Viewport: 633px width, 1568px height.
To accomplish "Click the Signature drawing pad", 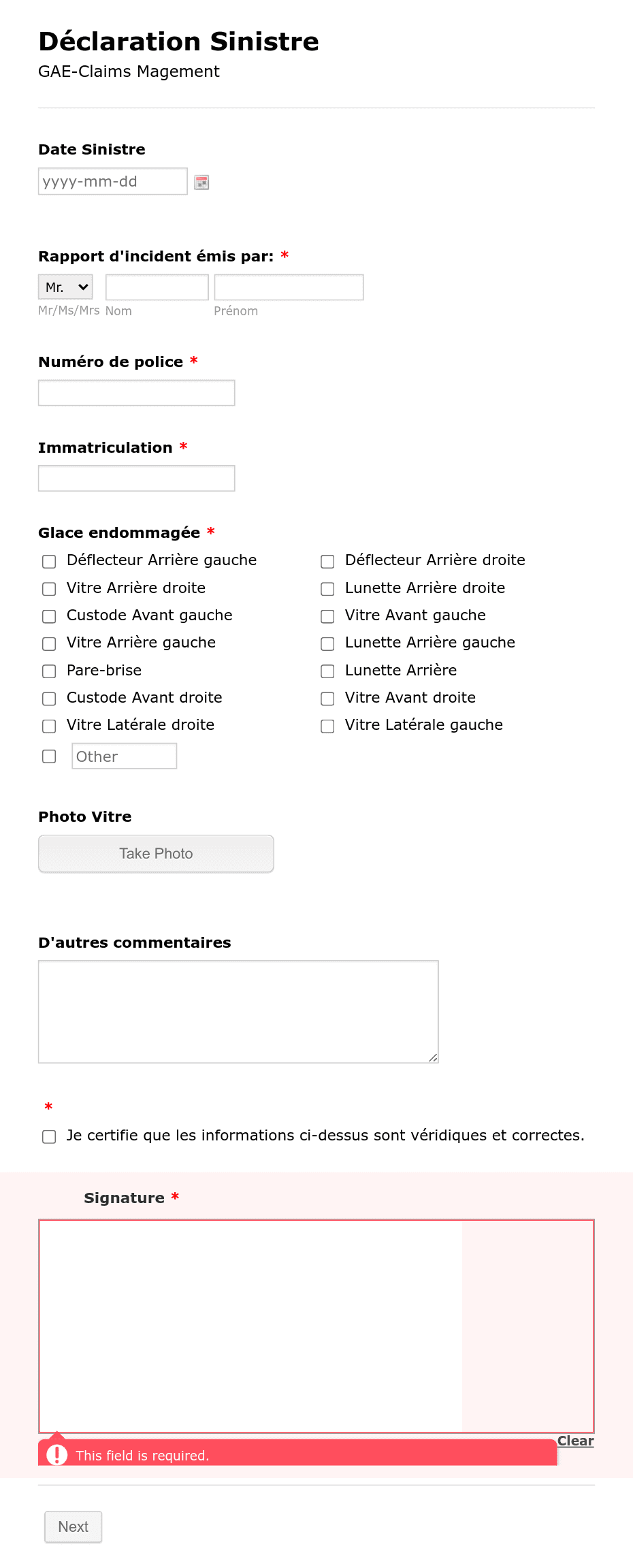I will (316, 1326).
